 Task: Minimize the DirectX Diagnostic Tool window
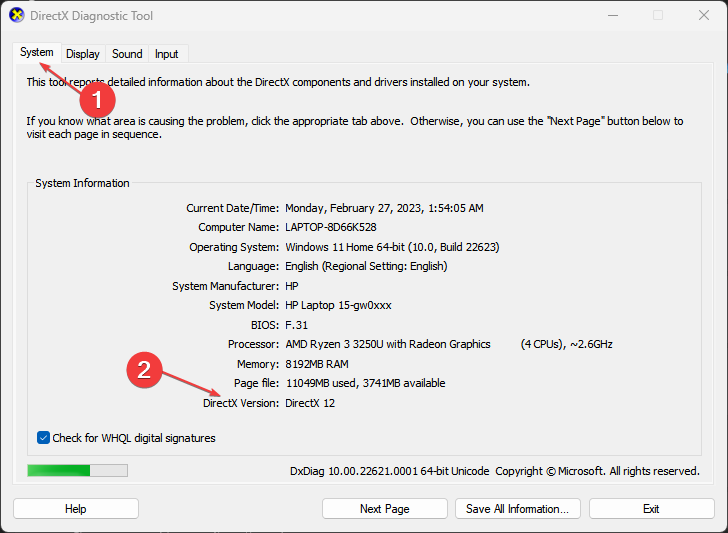(613, 15)
